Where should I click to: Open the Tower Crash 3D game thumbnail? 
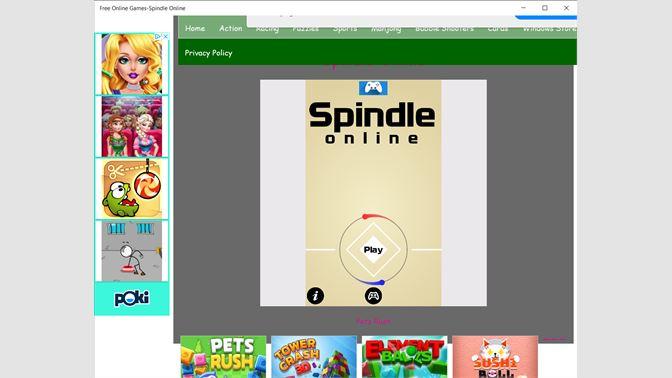pyautogui.click(x=314, y=357)
